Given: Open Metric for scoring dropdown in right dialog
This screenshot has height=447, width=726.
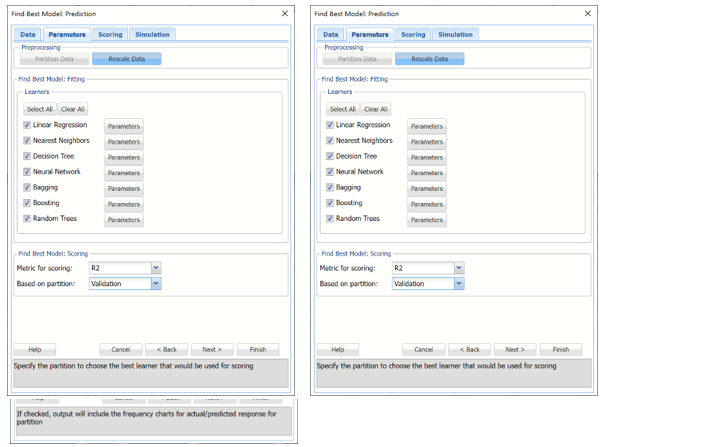Looking at the screenshot, I should 458,268.
